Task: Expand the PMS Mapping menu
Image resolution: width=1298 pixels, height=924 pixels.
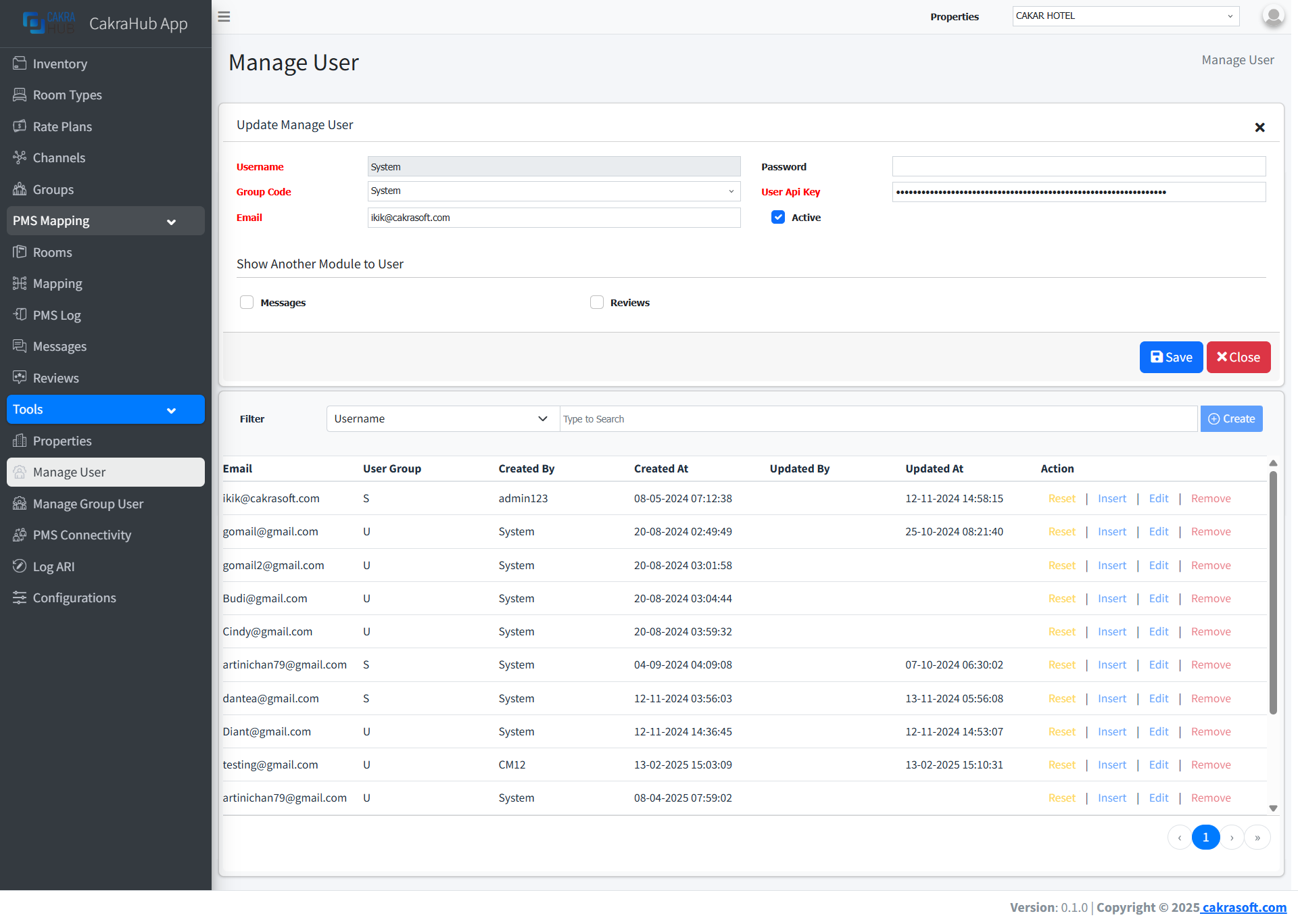Action: (x=105, y=220)
